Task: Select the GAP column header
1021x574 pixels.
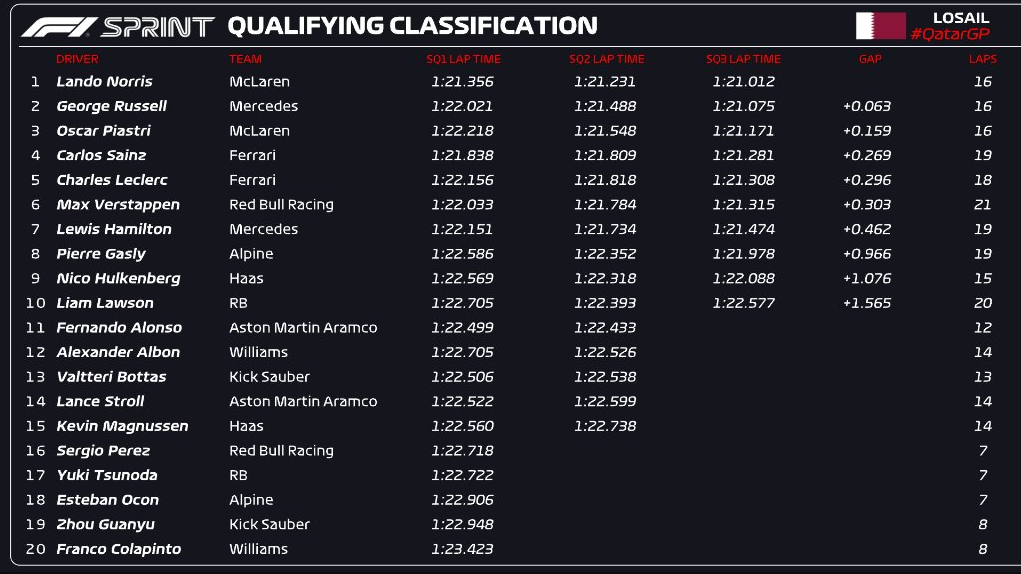Action: 870,59
